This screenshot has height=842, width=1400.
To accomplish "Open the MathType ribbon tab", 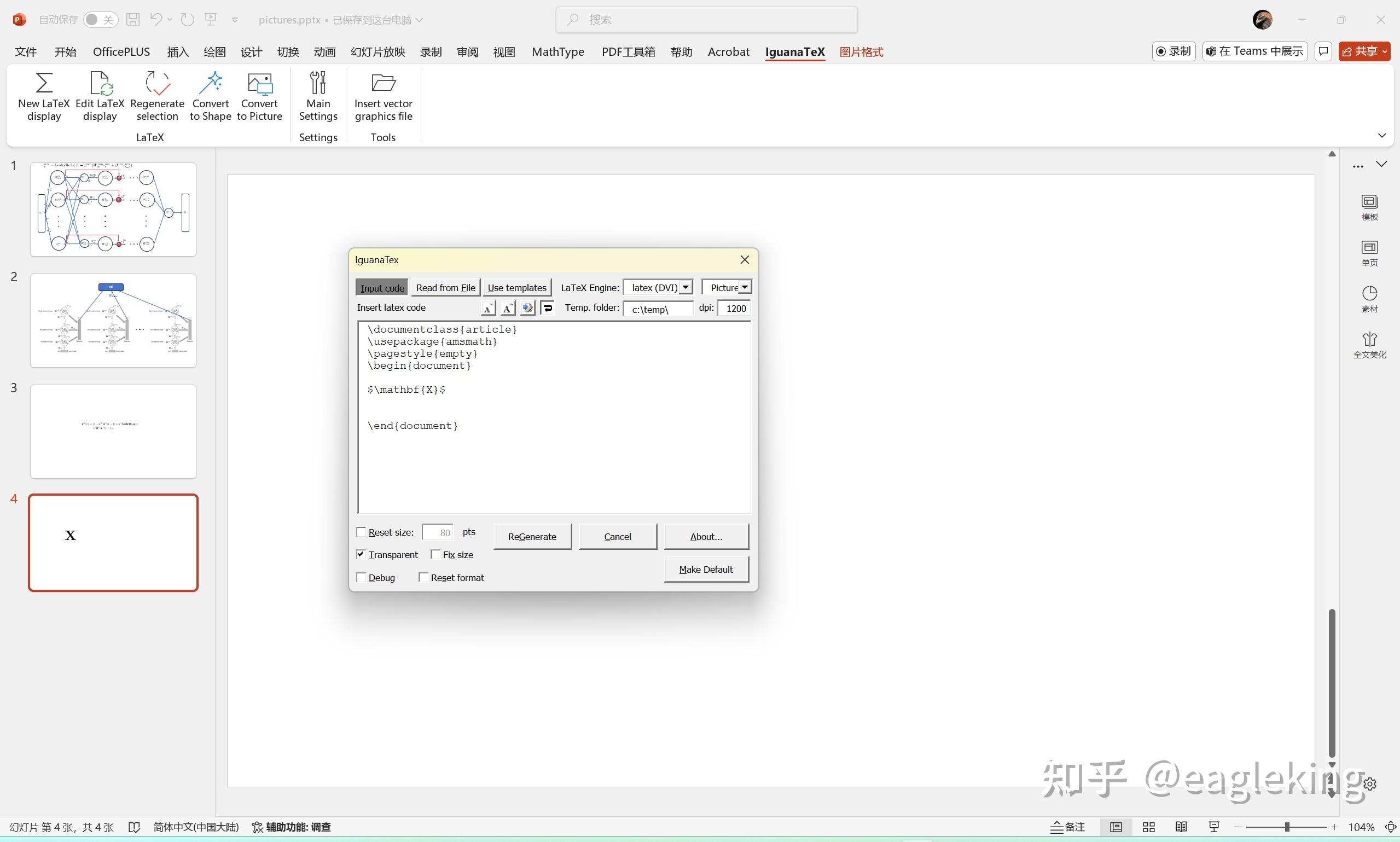I will (x=557, y=51).
